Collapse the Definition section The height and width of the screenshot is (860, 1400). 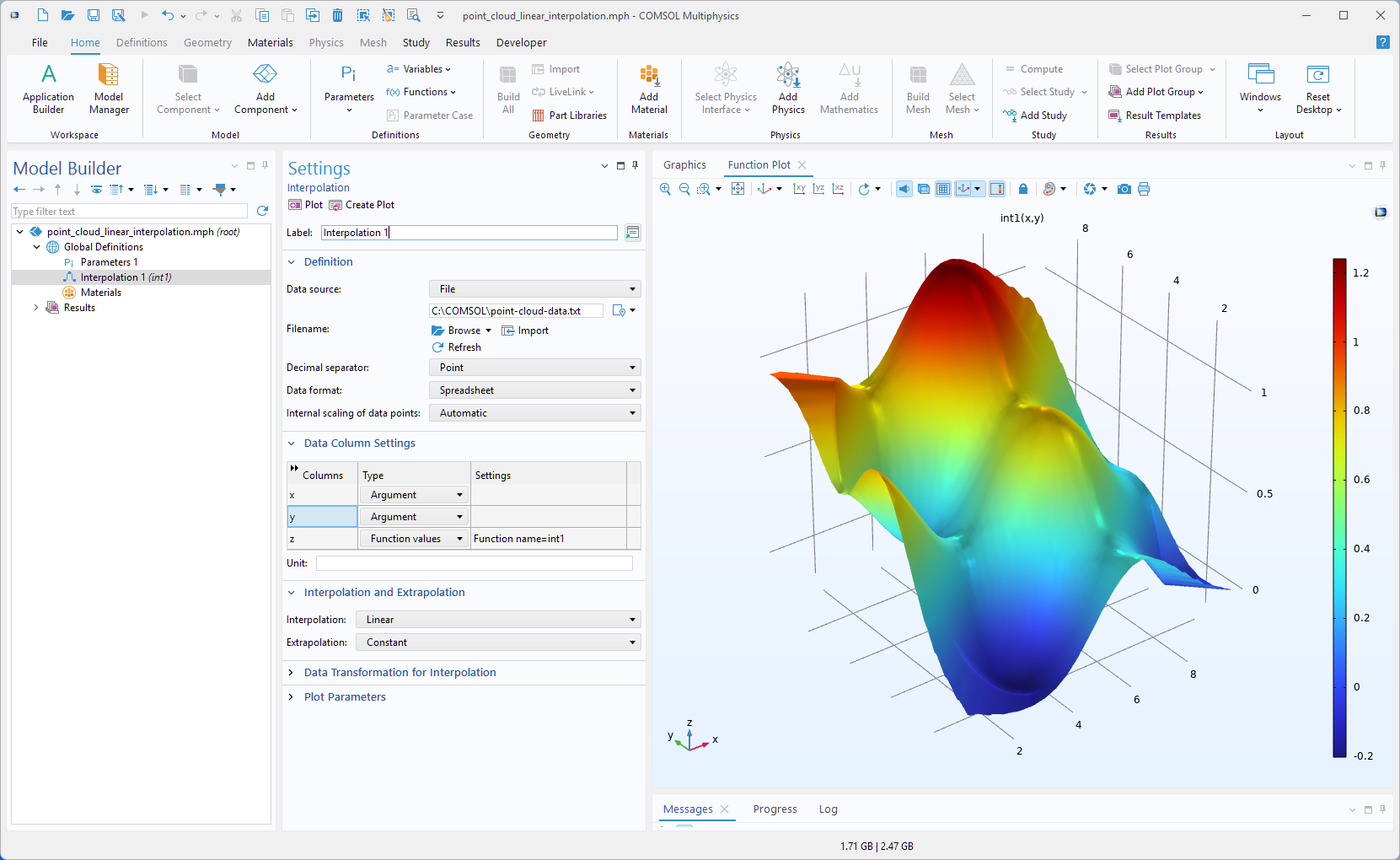291,262
